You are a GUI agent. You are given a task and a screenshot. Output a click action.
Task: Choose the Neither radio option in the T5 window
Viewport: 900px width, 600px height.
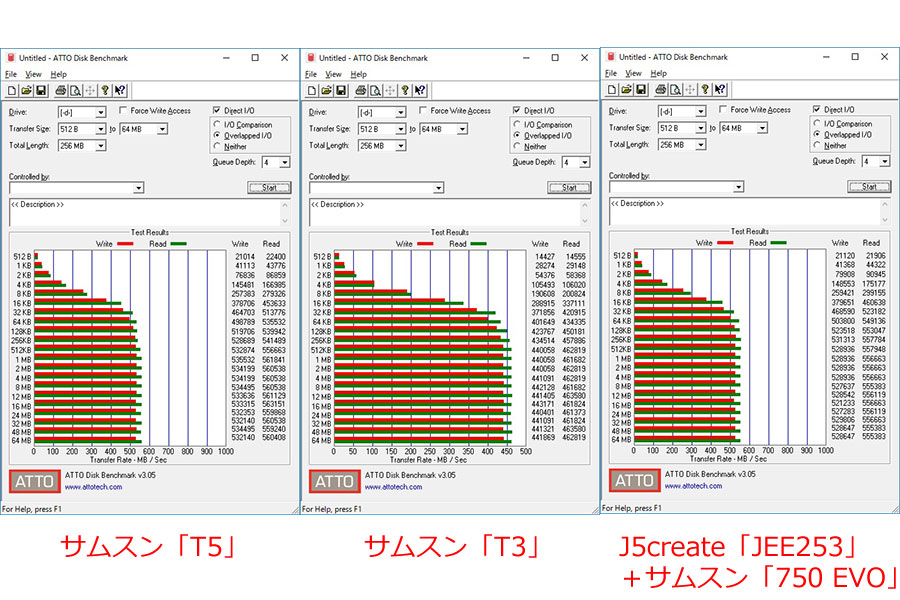[x=217, y=146]
